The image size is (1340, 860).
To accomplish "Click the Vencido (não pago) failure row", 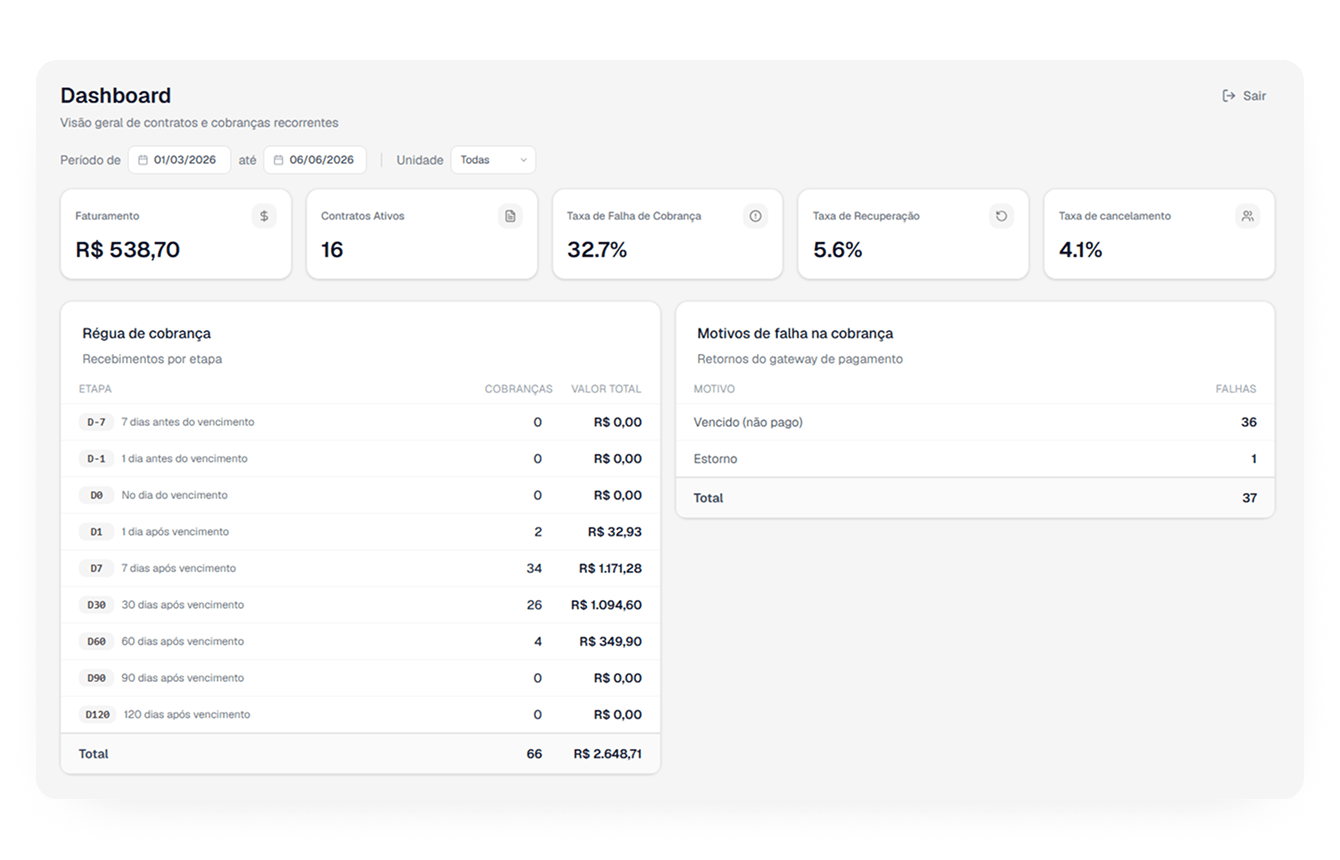I will [x=975, y=422].
